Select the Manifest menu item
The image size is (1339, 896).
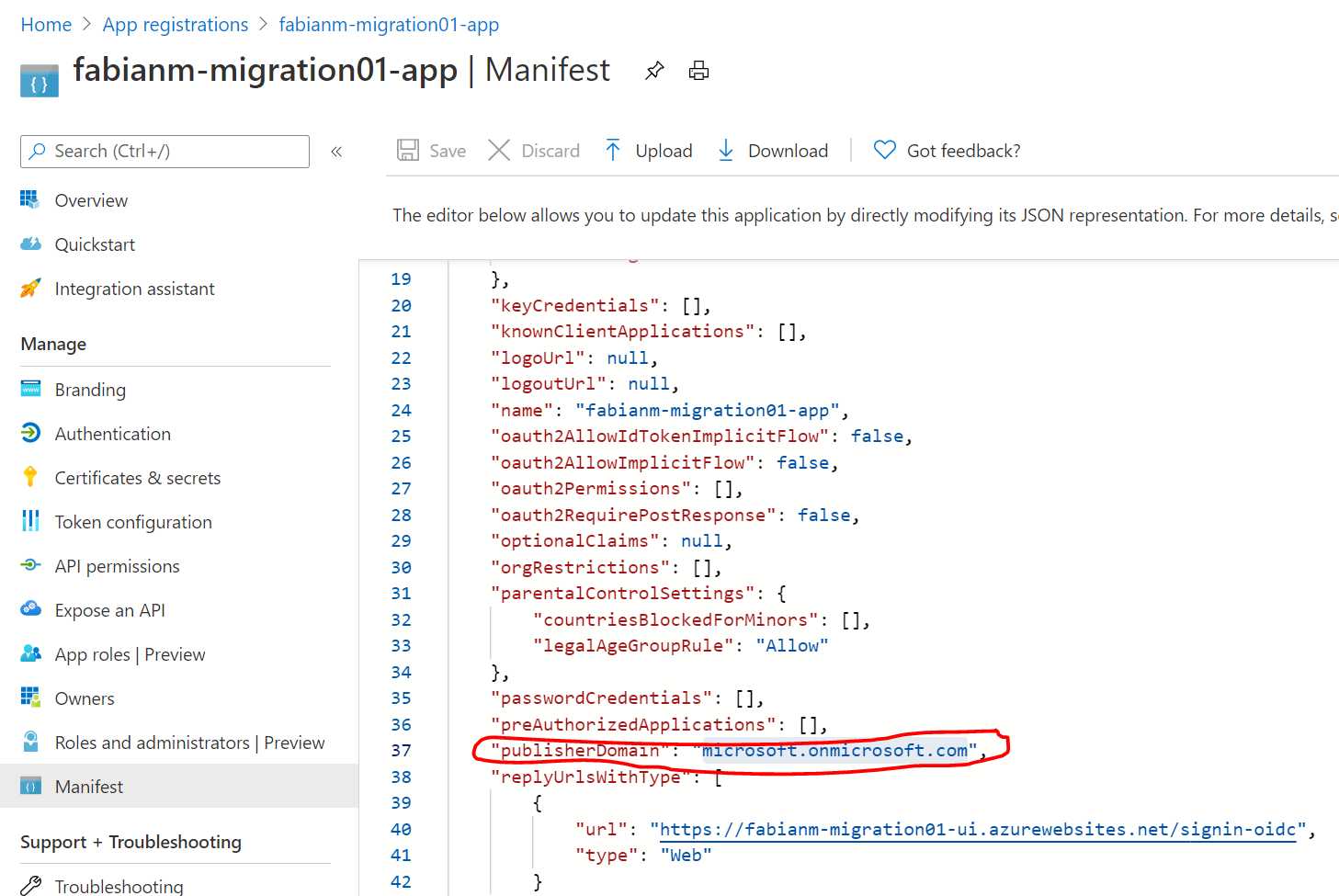pos(179,787)
